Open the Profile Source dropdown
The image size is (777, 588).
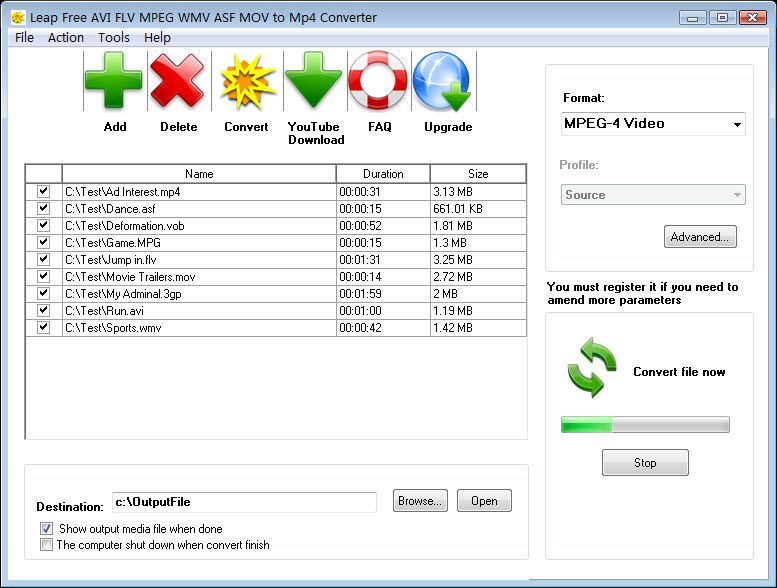pyautogui.click(x=653, y=195)
